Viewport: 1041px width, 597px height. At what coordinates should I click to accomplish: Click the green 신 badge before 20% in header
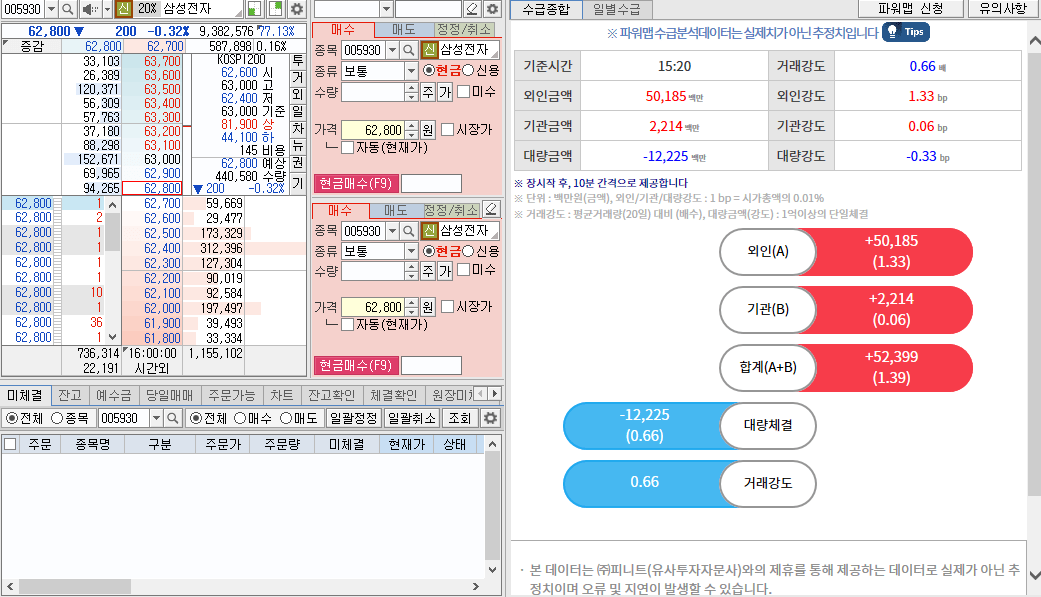(123, 9)
